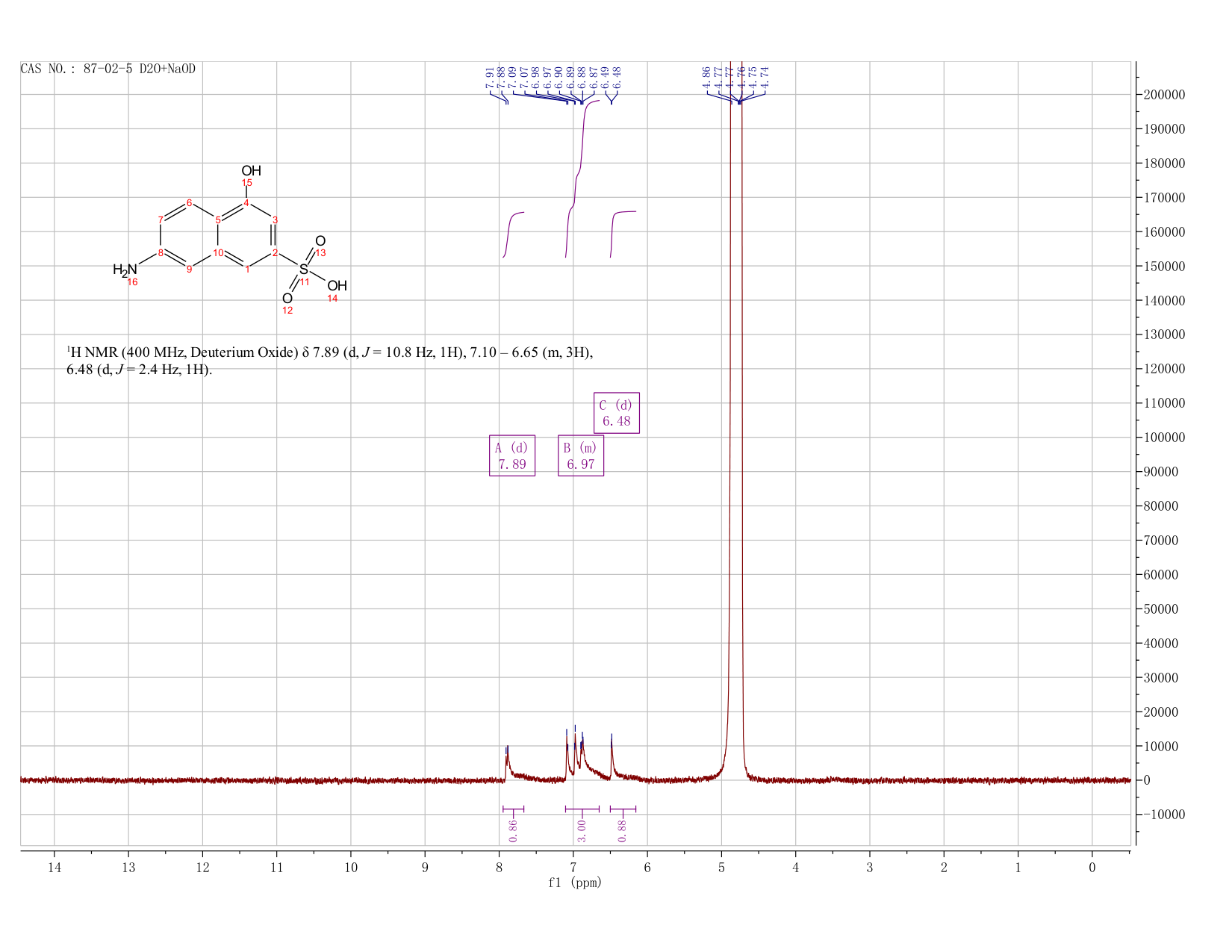1232x952 pixels.
Task: Click the CAS NO. 87-02-5 title text
Action: click(x=108, y=69)
